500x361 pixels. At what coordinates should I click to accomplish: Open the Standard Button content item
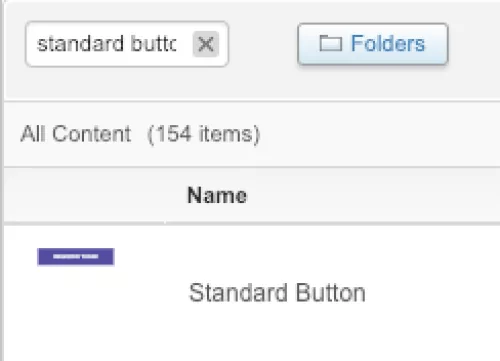(x=277, y=293)
